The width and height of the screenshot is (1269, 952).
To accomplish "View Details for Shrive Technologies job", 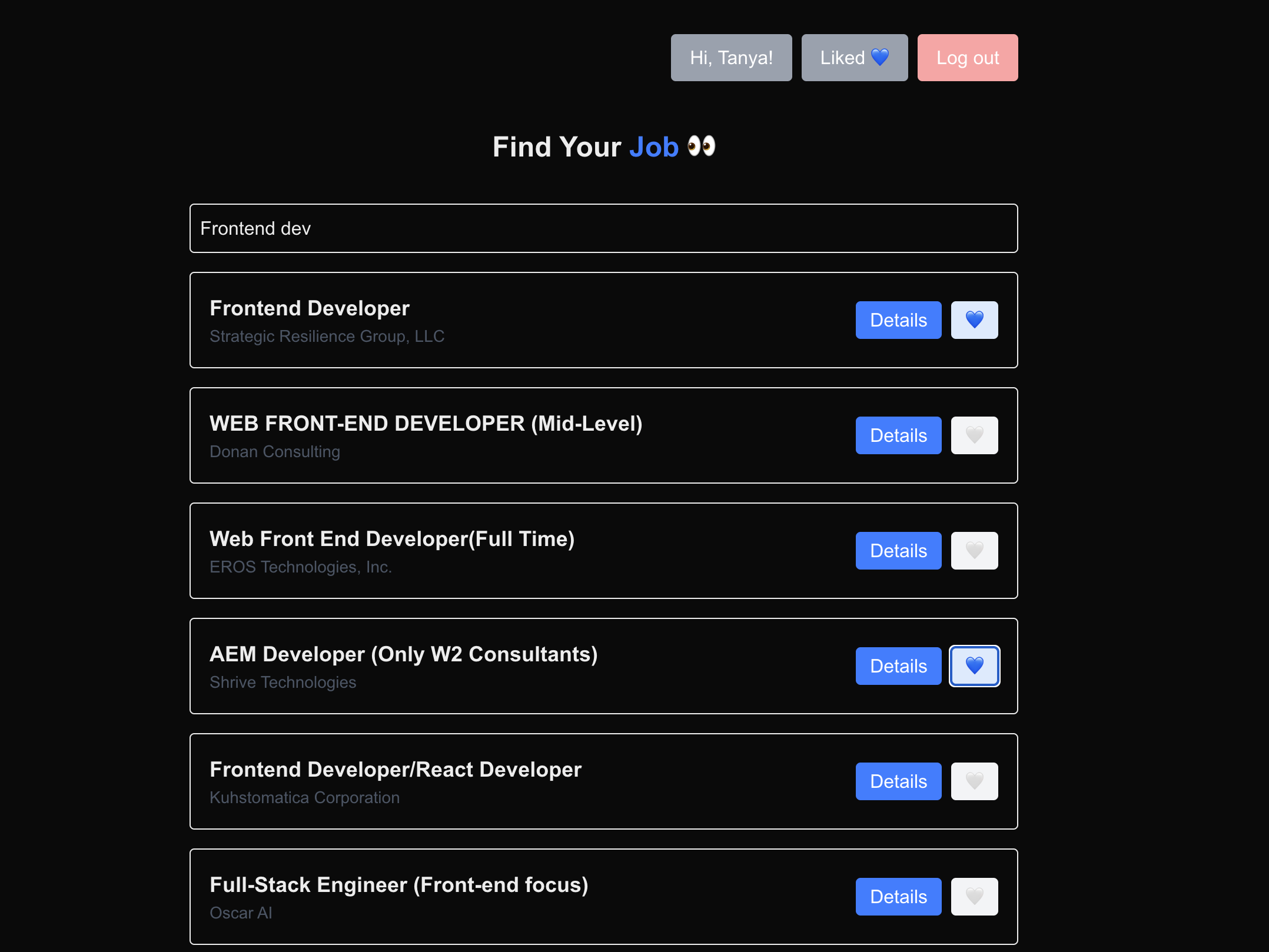I will pyautogui.click(x=898, y=666).
